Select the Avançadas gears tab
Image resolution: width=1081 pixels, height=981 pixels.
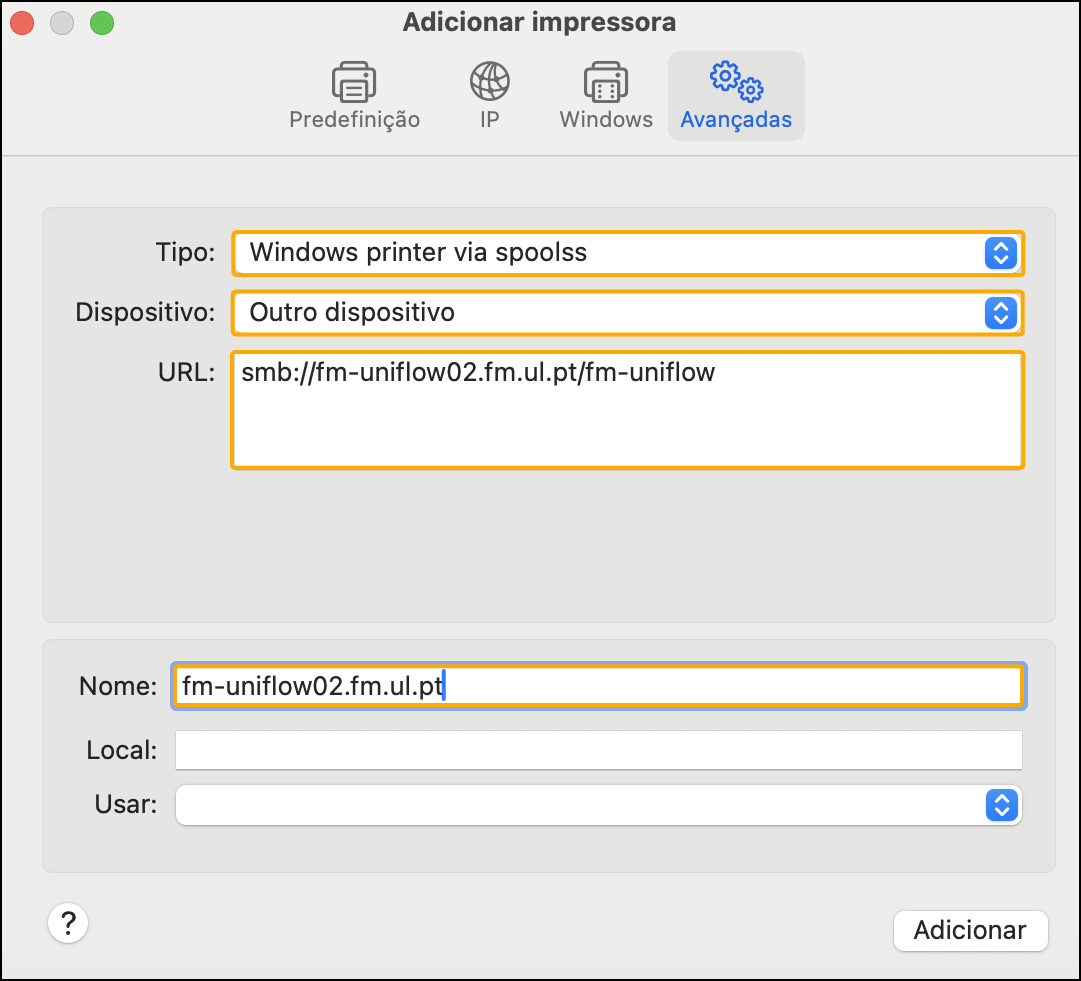coord(736,96)
